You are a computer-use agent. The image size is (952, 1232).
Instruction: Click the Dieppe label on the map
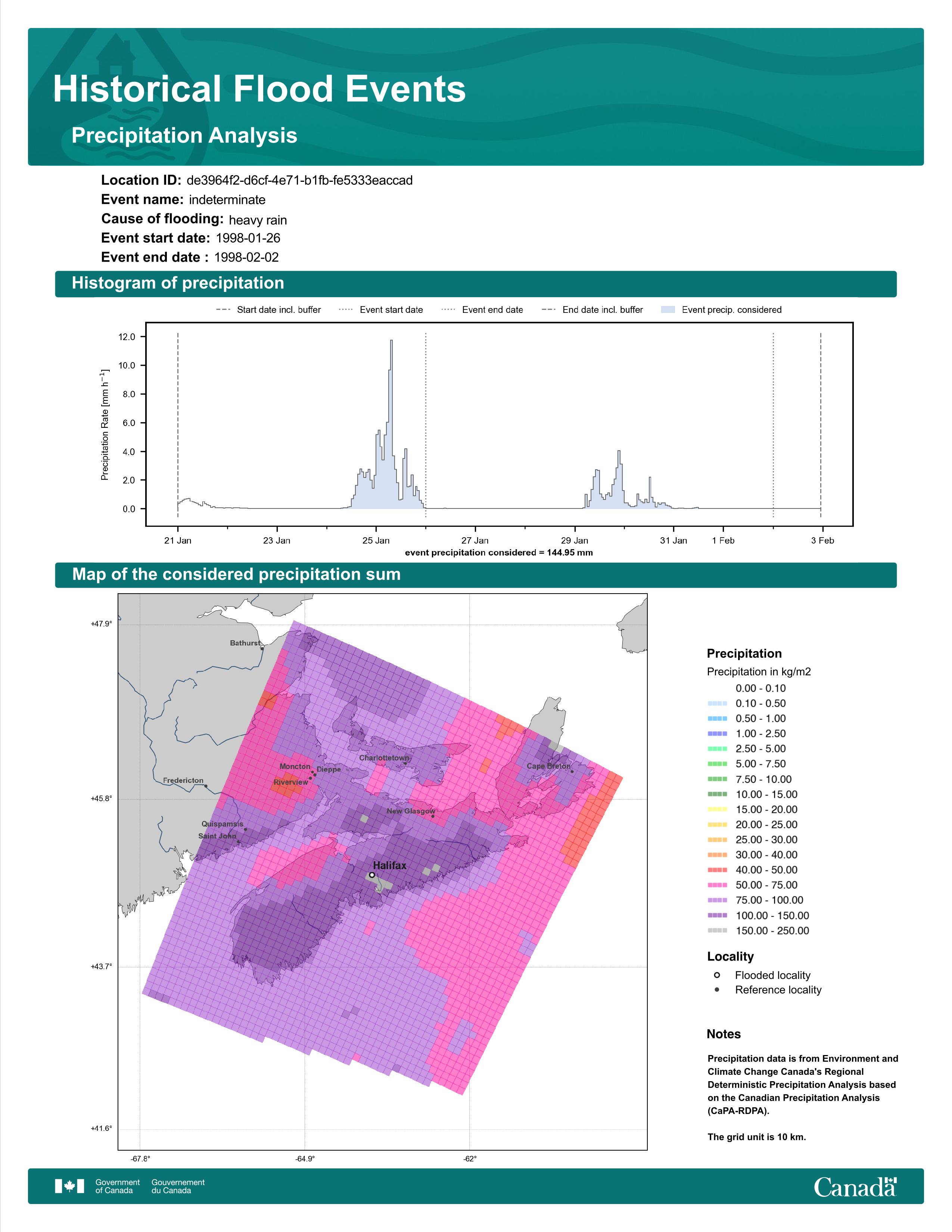coord(329,769)
